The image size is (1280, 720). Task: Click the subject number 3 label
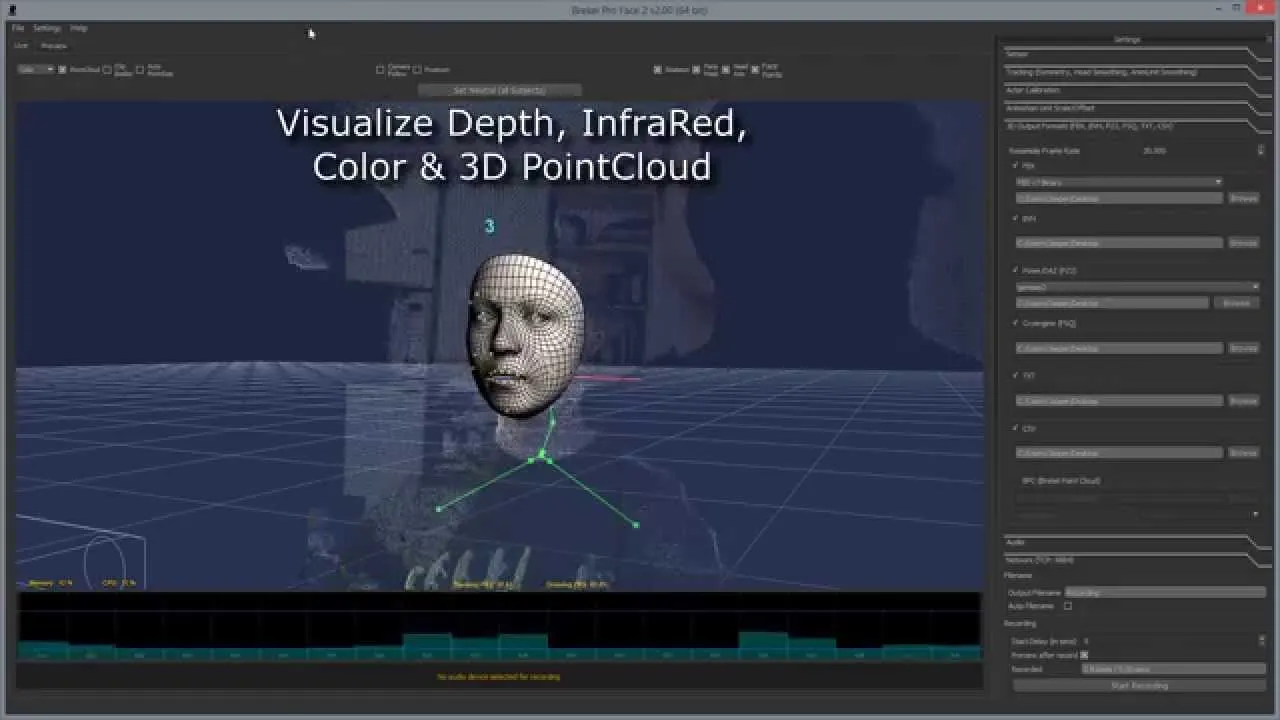(489, 226)
